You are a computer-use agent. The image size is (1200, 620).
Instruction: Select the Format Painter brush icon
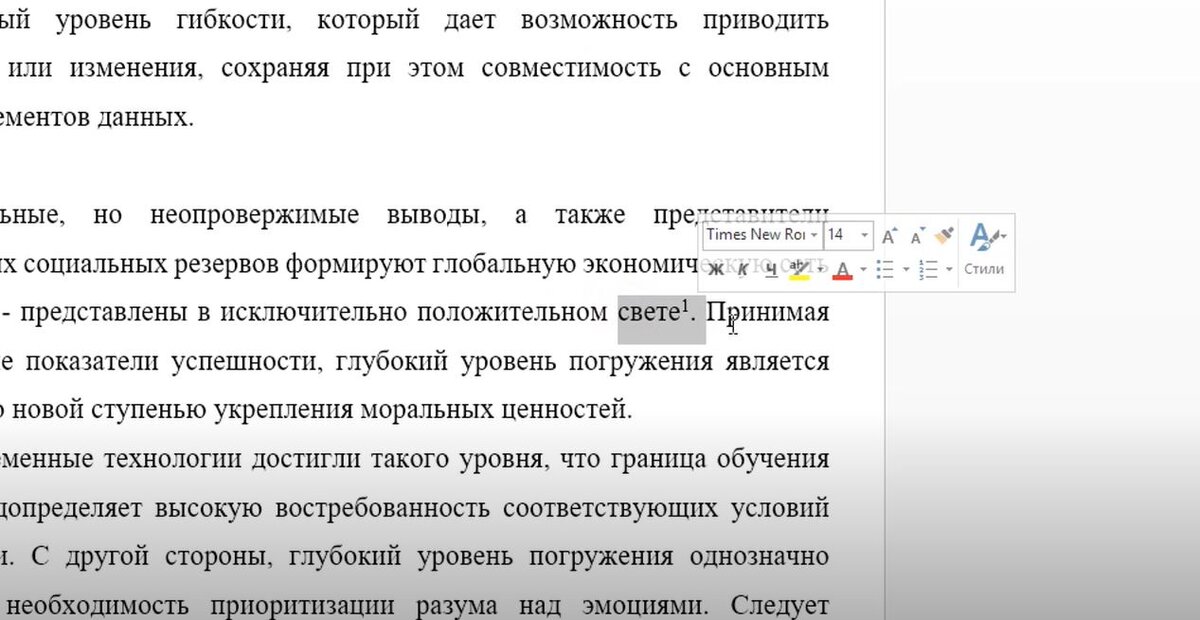pyautogui.click(x=943, y=237)
